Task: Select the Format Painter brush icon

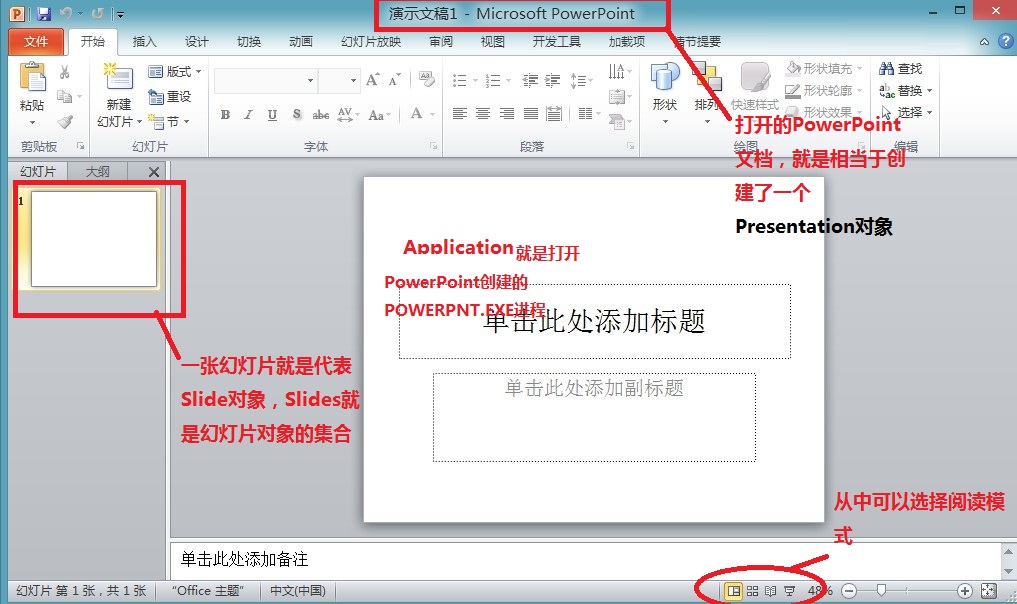Action: (x=64, y=121)
